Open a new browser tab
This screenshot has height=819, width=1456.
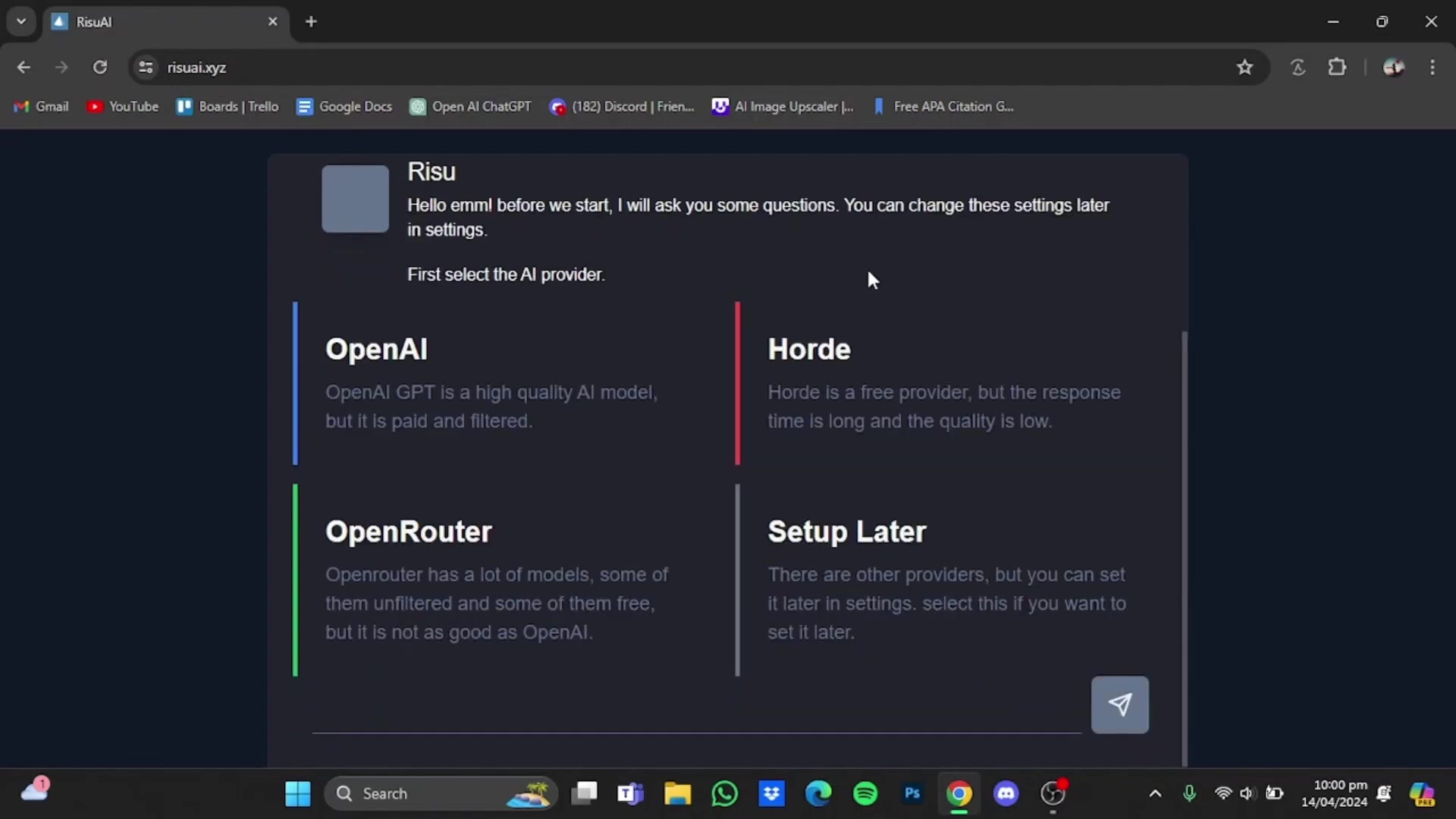click(311, 21)
